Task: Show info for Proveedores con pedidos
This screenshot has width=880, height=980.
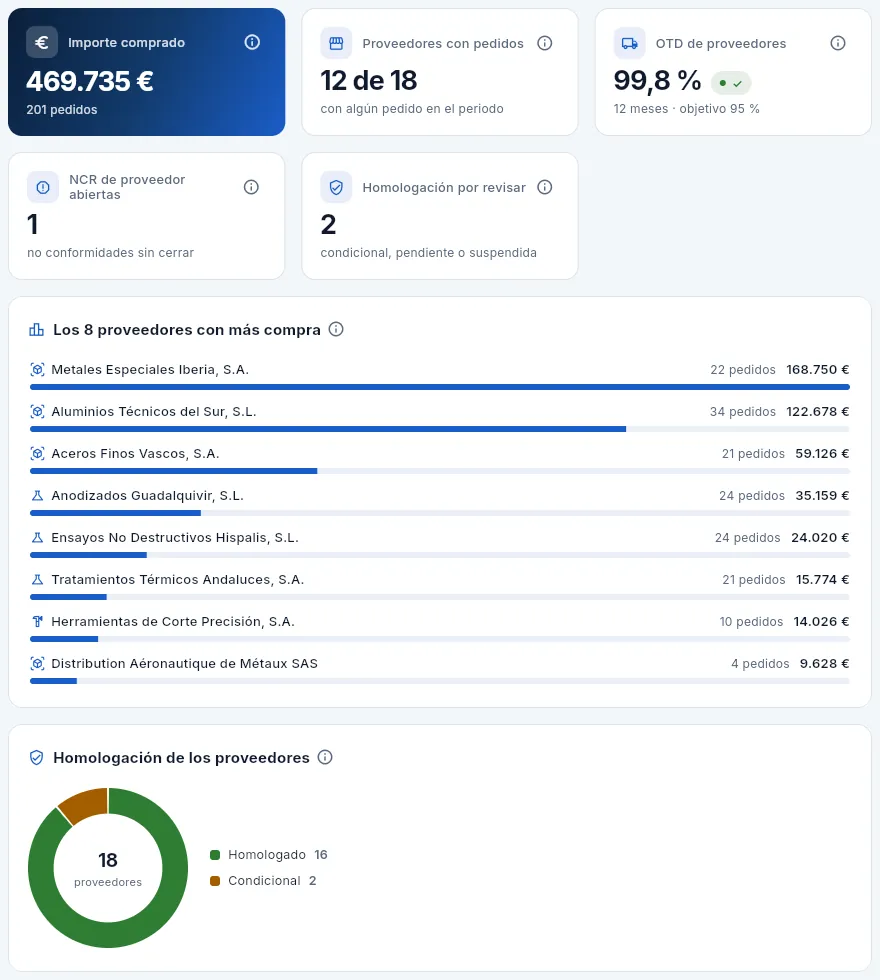Action: pyautogui.click(x=545, y=43)
